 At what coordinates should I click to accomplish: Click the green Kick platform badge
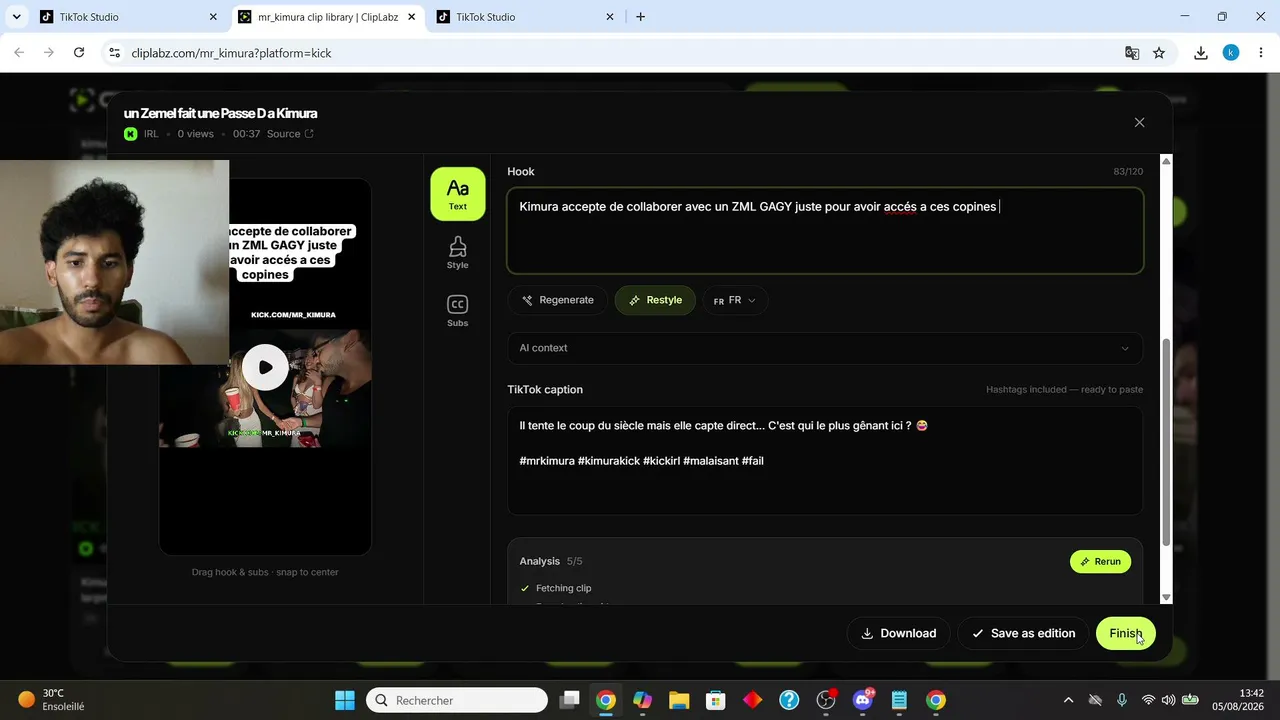point(131,134)
